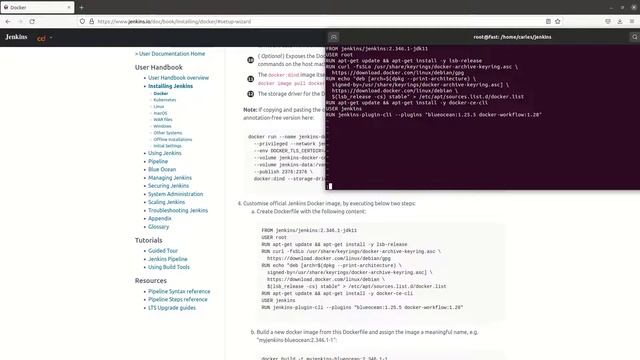Open Installing Jenkins section

[x=171, y=86]
